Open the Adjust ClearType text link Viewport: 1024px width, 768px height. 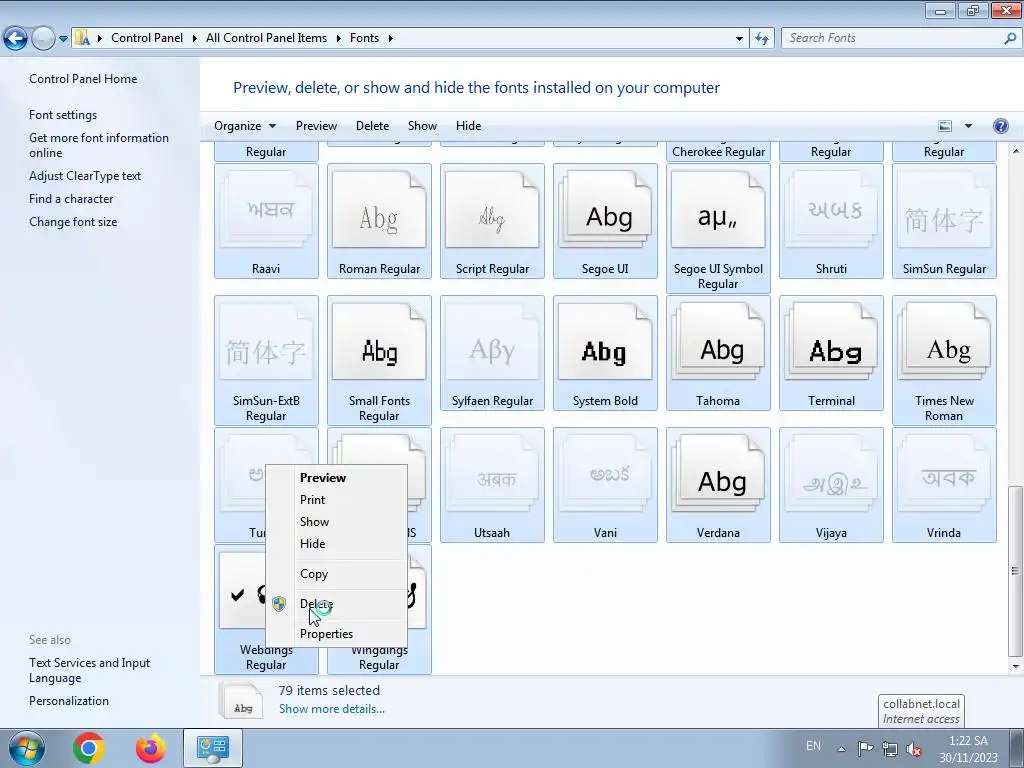85,176
